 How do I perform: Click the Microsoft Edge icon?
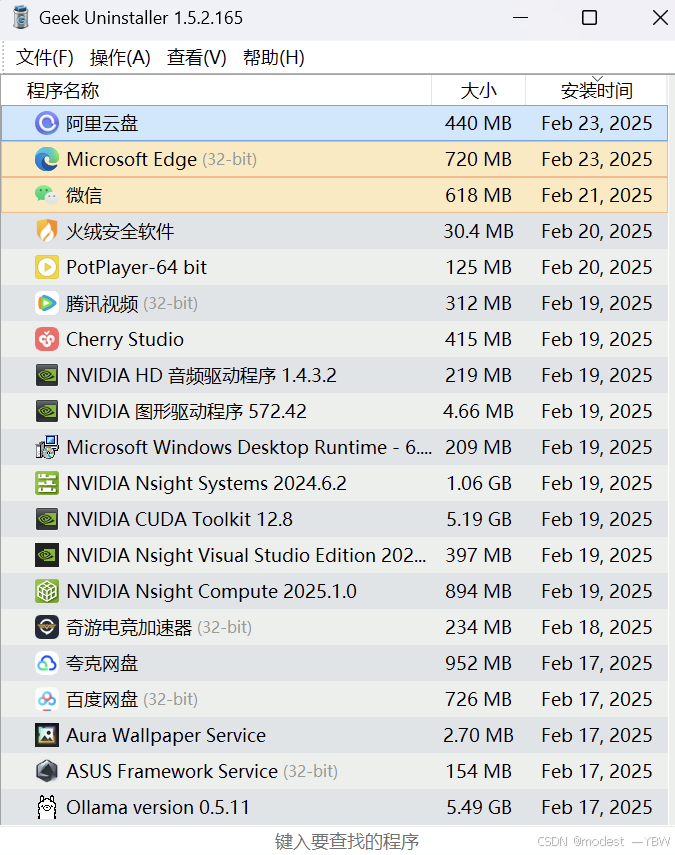[47, 159]
